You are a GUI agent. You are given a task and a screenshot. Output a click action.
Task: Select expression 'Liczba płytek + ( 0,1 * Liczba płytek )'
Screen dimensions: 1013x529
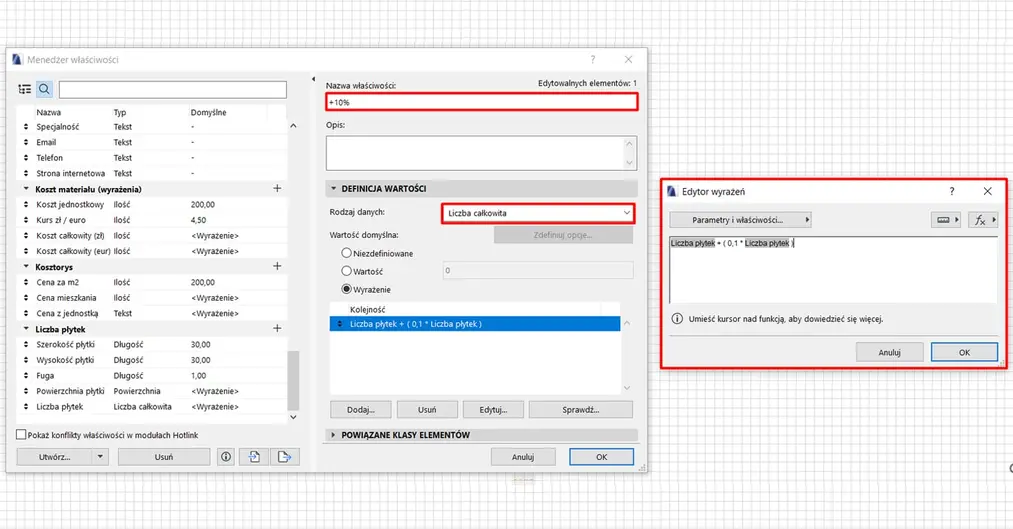click(475, 324)
